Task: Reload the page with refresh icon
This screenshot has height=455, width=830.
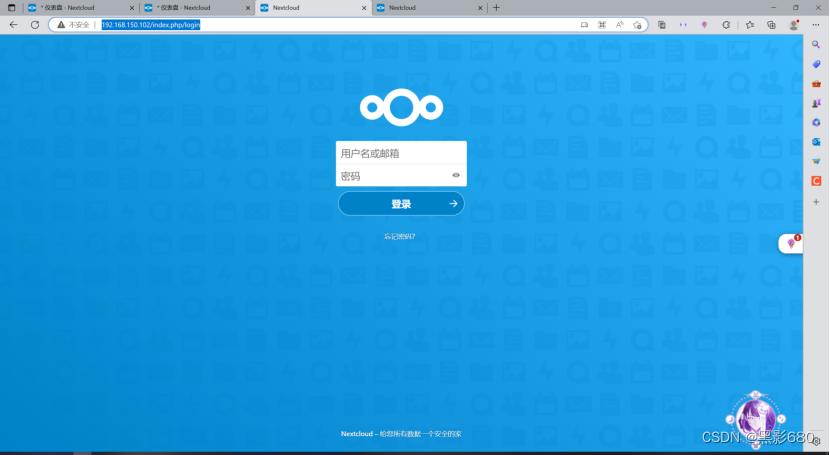Action: click(x=35, y=25)
